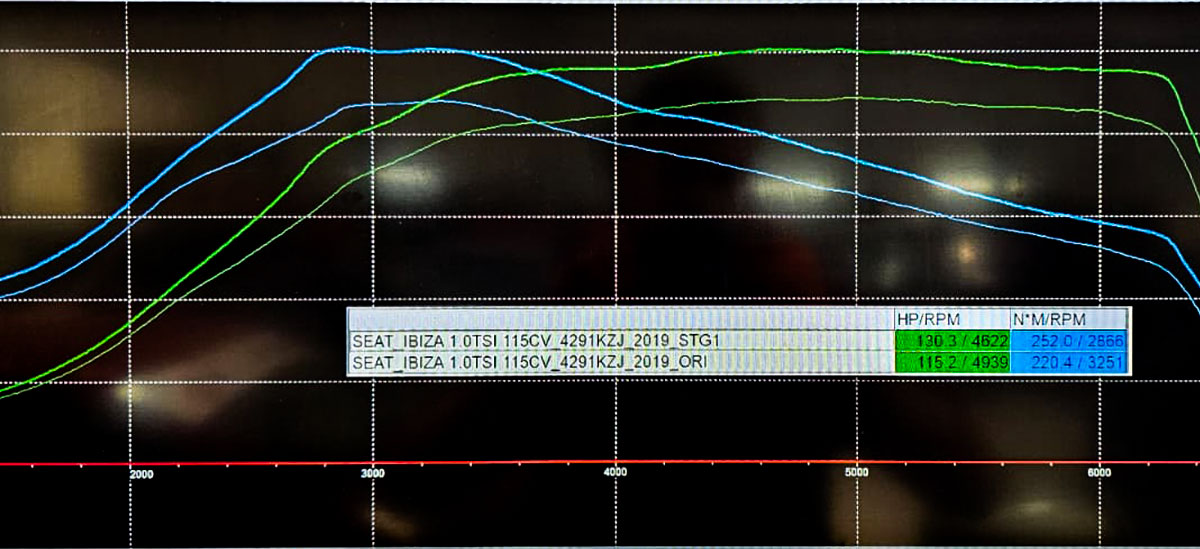Click the 6000 RPM axis label
Screen dimensions: 1200x549
click(1098, 471)
